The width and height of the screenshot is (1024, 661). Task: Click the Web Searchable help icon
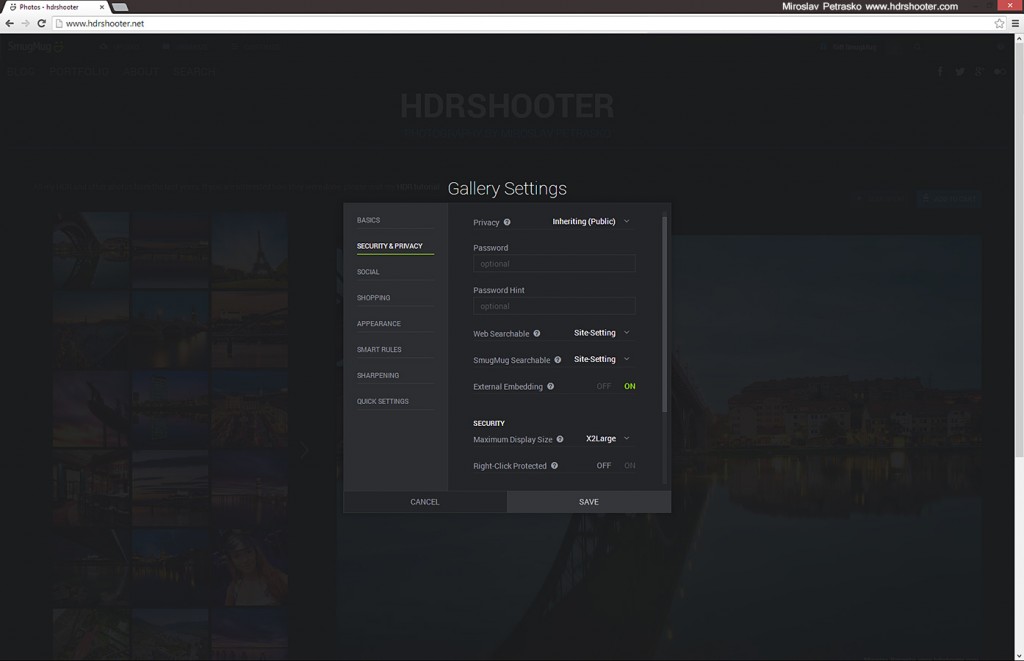click(x=537, y=333)
